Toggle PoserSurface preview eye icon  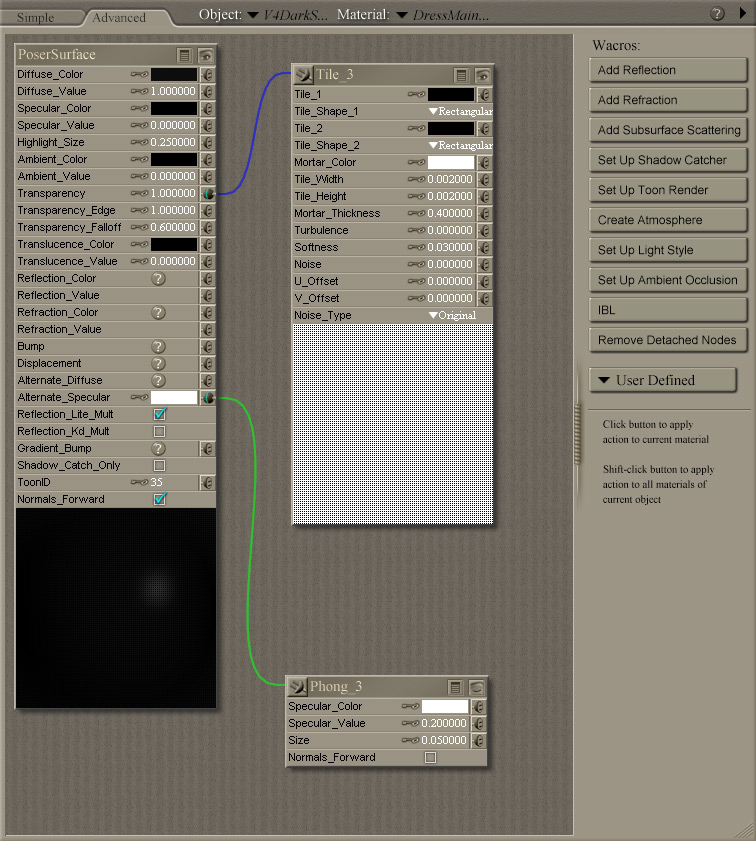206,55
